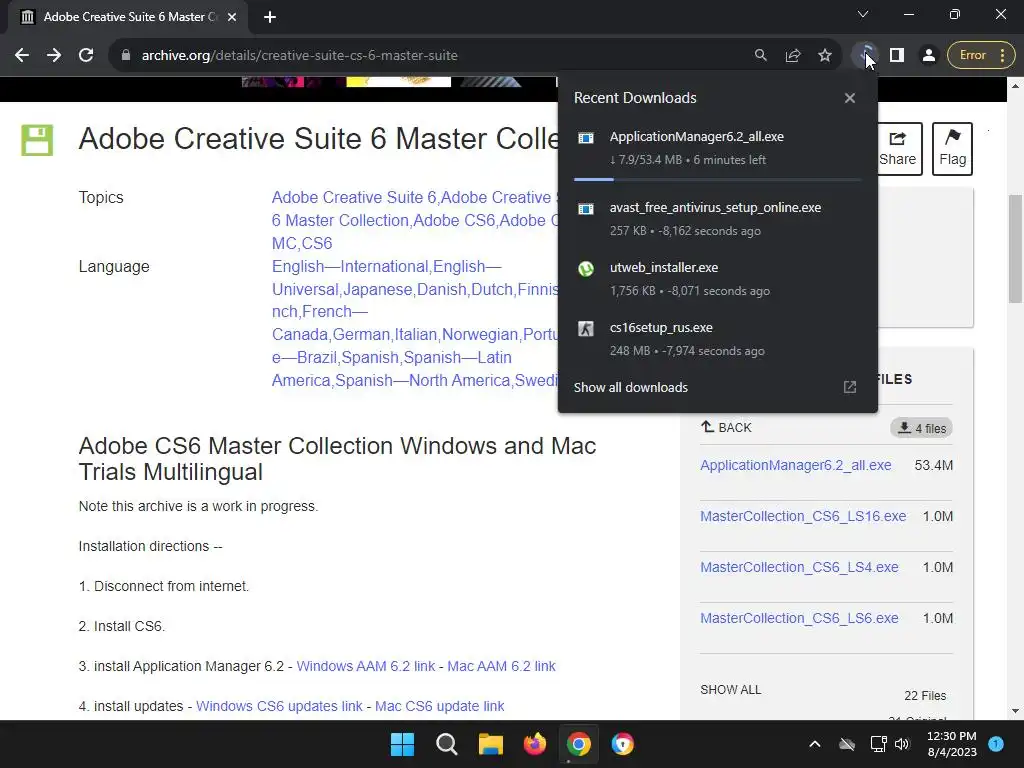
Task: Close the Adobe Creative Suite 6 tab
Action: (232, 17)
